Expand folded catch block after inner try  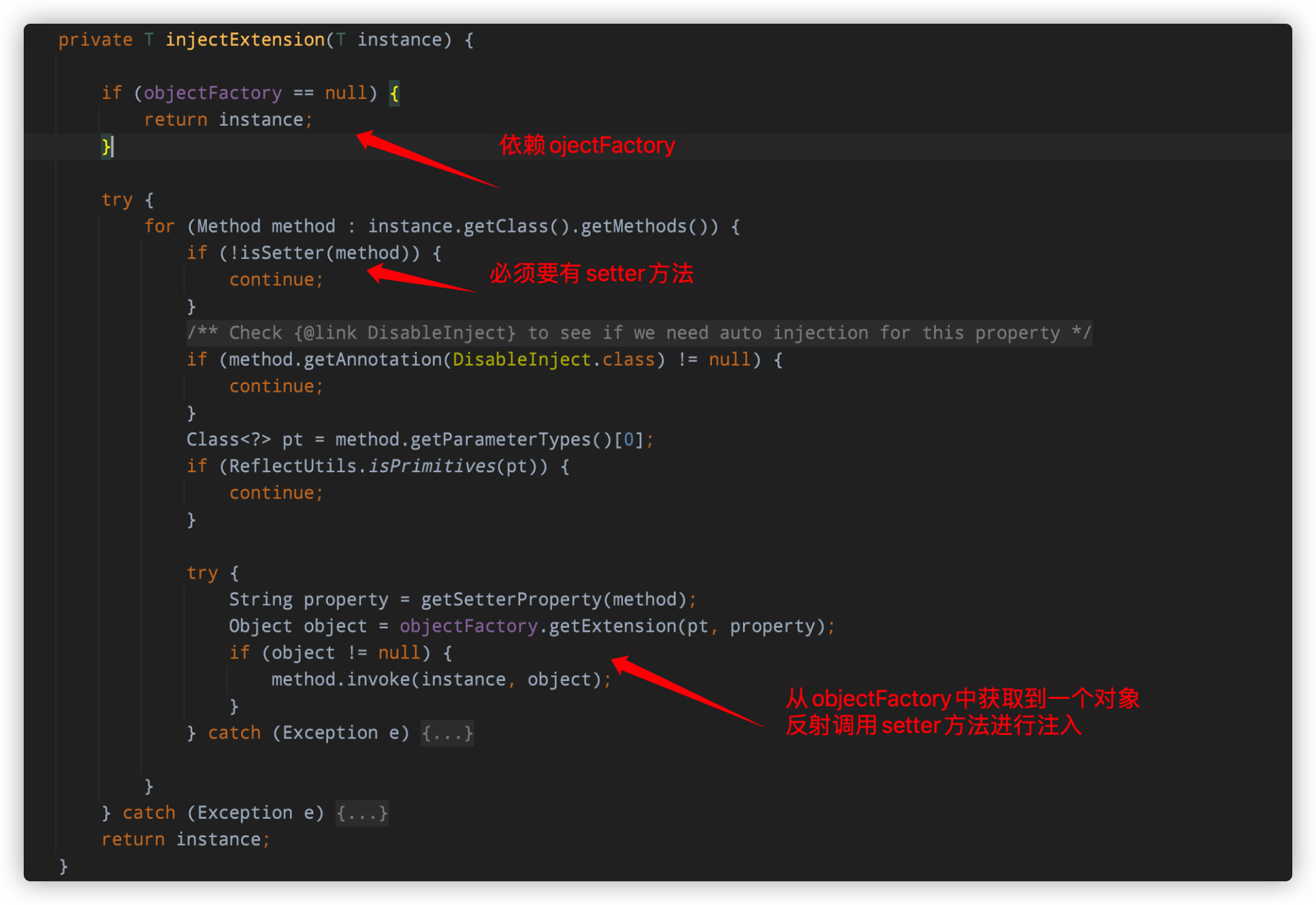447,733
